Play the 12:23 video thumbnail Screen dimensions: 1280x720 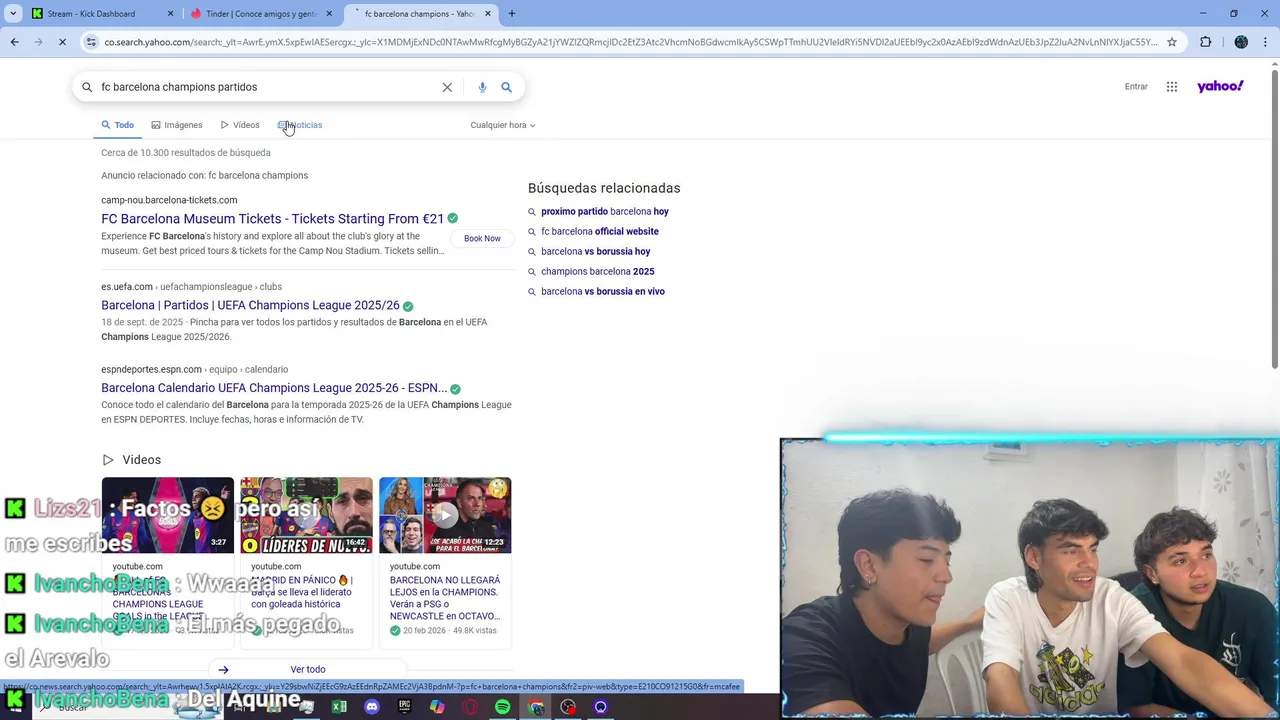tap(445, 515)
